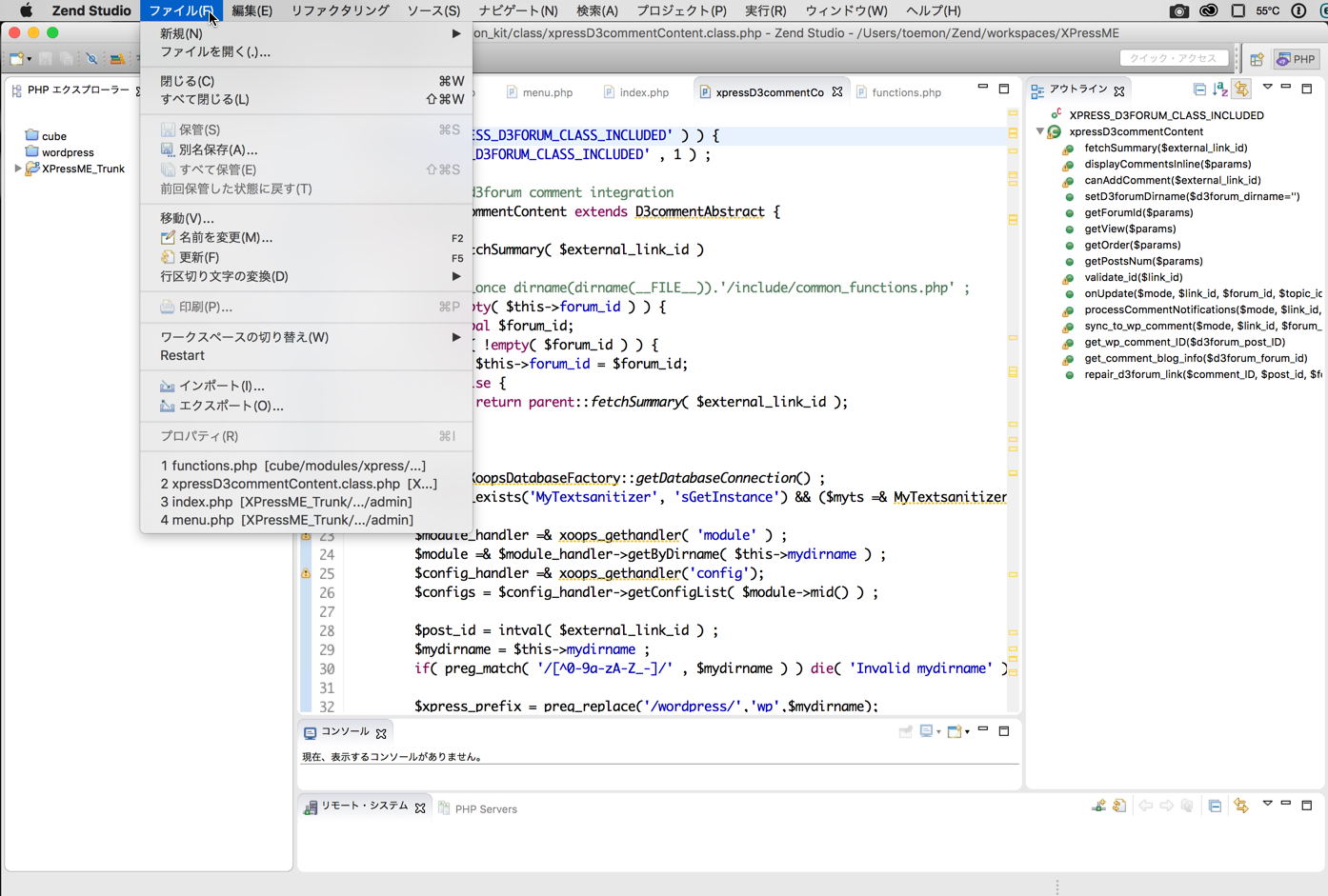This screenshot has height=896, width=1328.
Task: Sort Outline entries alphabetically
Action: (1220, 90)
